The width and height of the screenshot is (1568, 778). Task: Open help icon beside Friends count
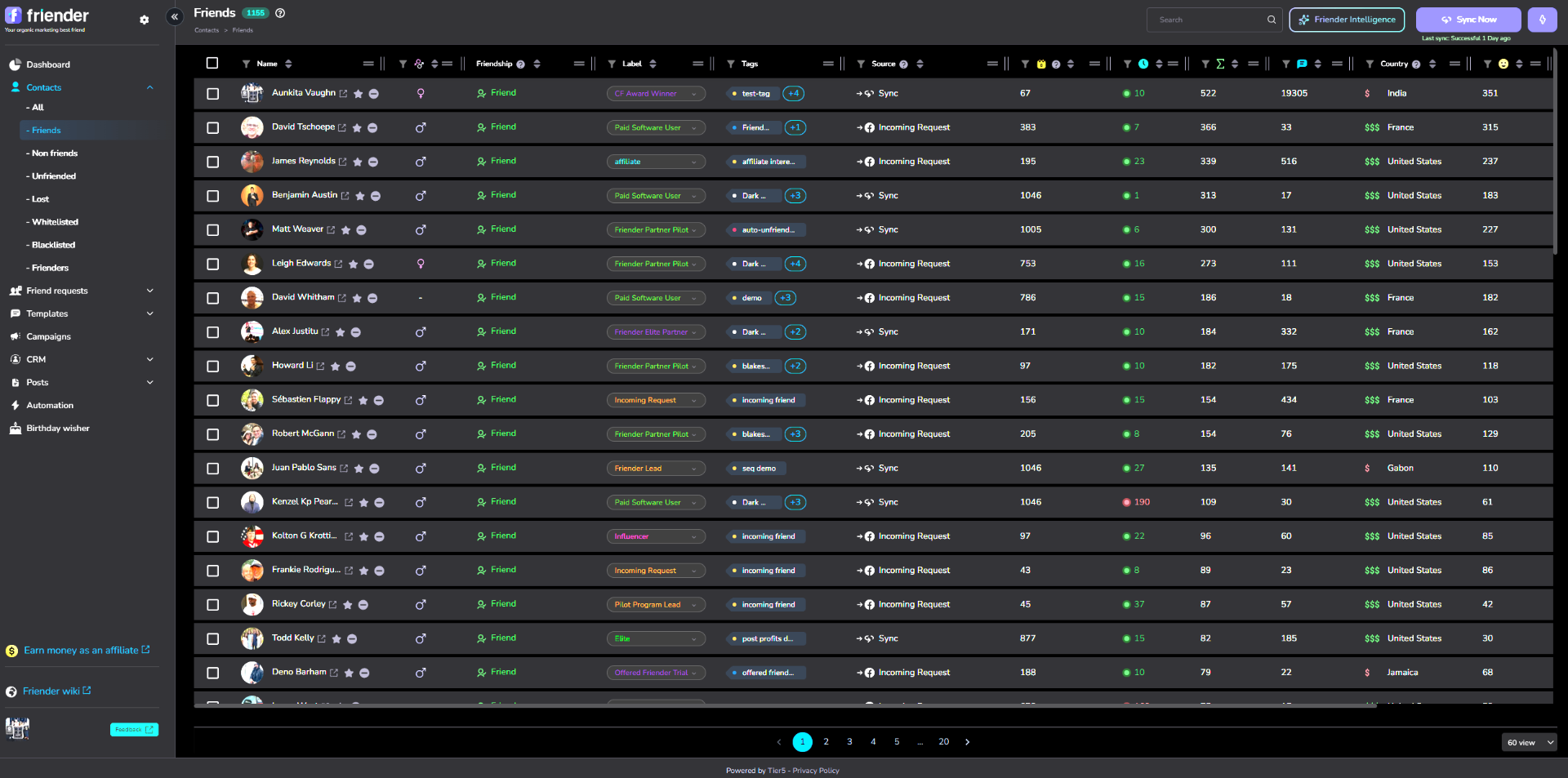click(x=280, y=13)
